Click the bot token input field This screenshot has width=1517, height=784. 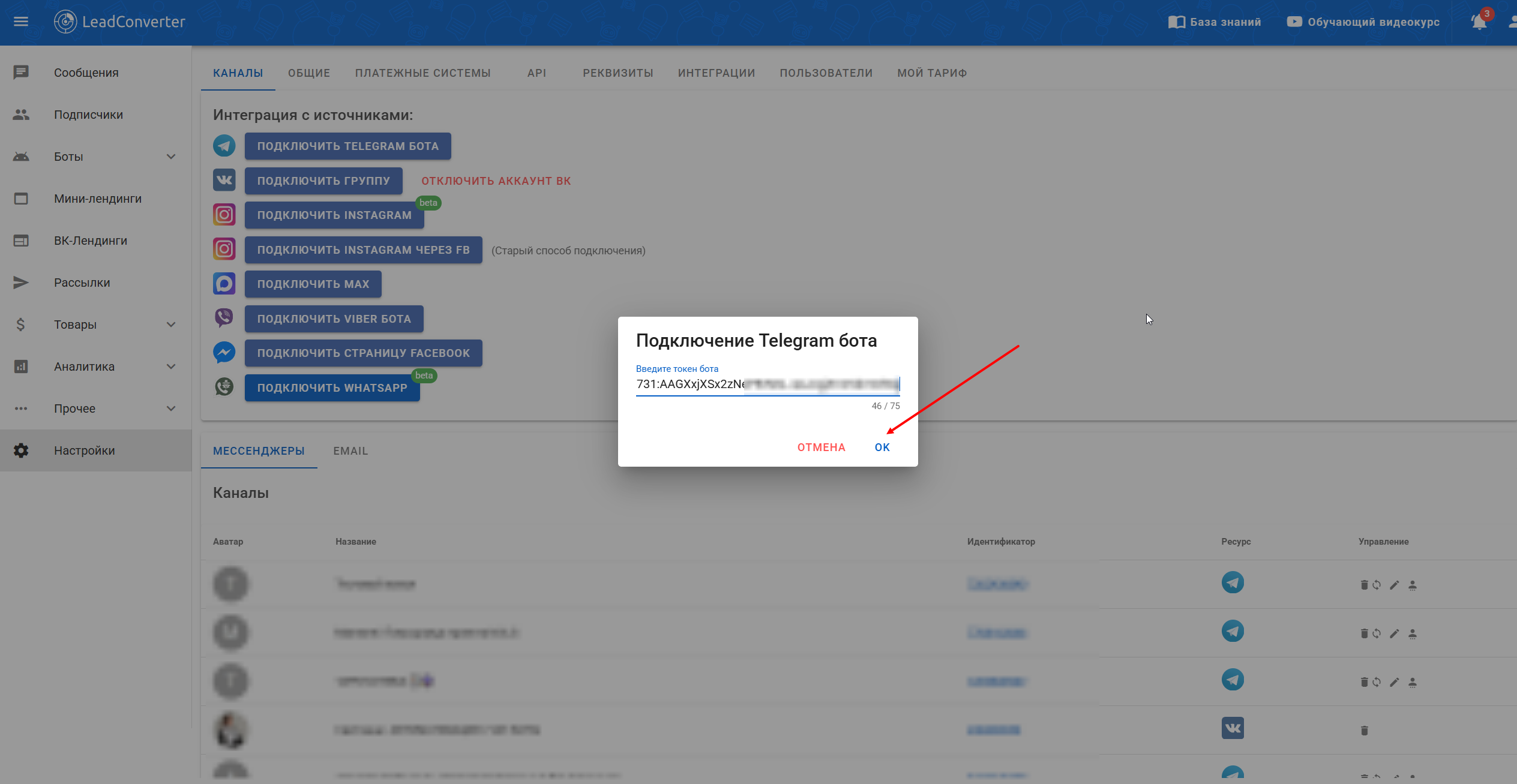click(767, 384)
